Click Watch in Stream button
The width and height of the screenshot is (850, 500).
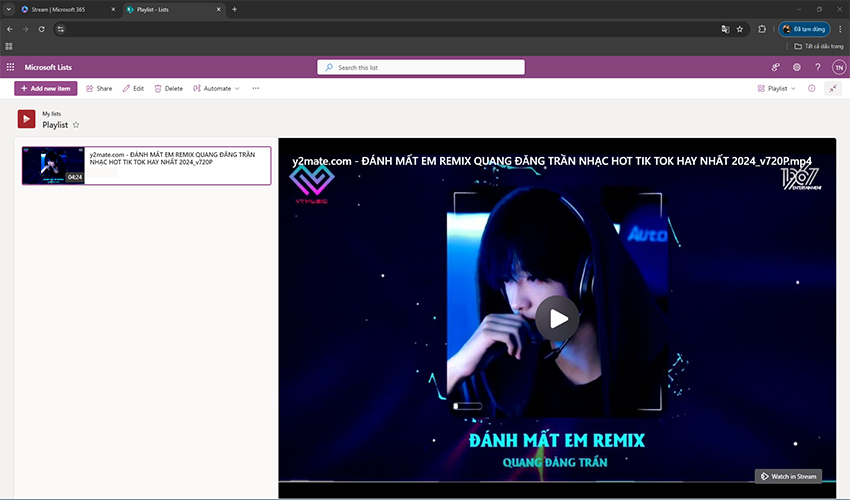tap(789, 476)
